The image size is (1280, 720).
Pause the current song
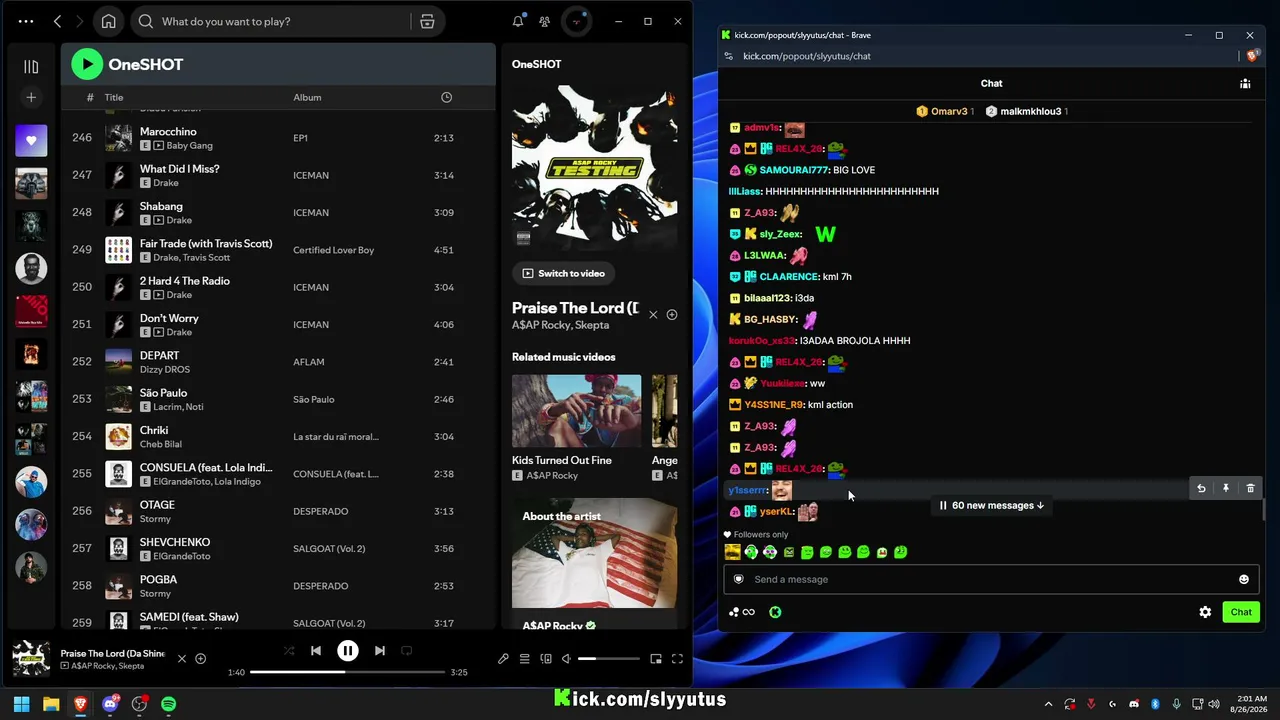[348, 650]
